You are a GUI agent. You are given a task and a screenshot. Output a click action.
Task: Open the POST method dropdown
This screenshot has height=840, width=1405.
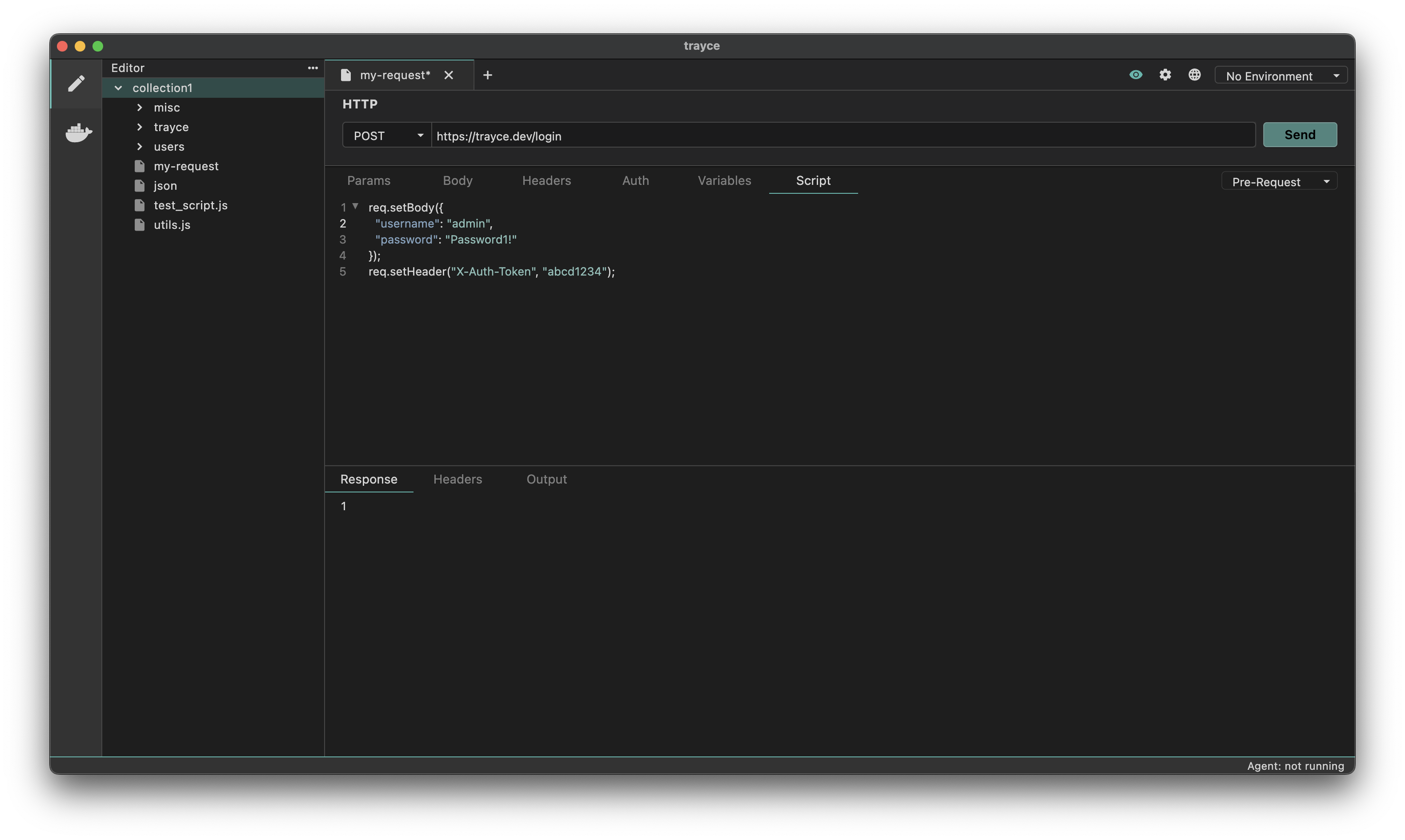387,135
